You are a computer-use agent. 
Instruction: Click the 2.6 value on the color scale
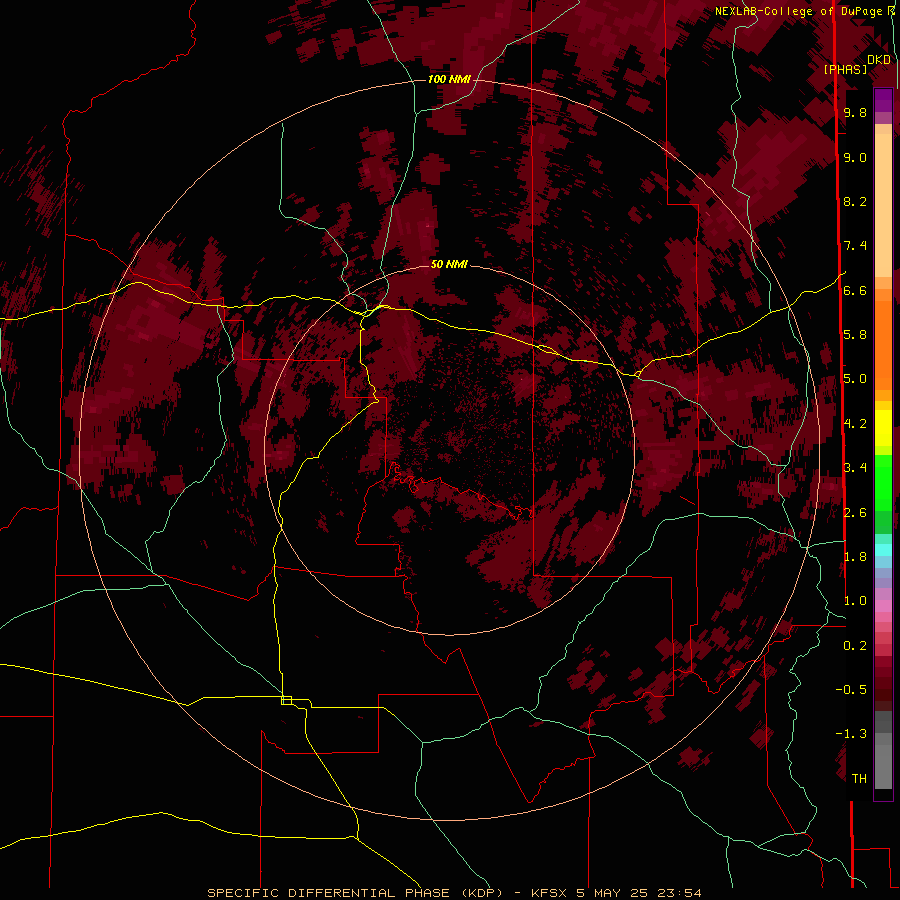coord(855,513)
